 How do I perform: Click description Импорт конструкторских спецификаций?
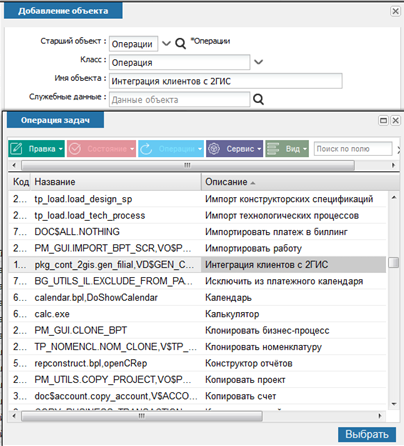pyautogui.click(x=289, y=199)
